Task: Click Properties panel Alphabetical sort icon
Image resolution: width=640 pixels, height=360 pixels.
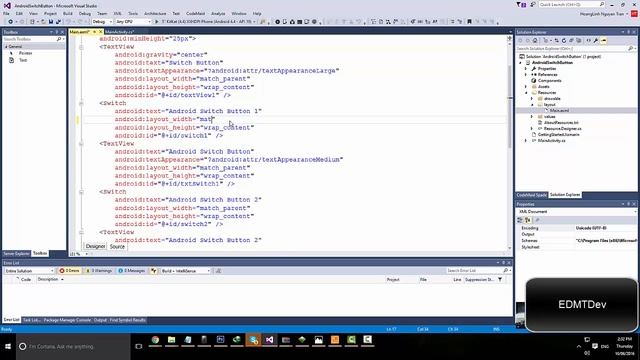Action: pos(527,220)
